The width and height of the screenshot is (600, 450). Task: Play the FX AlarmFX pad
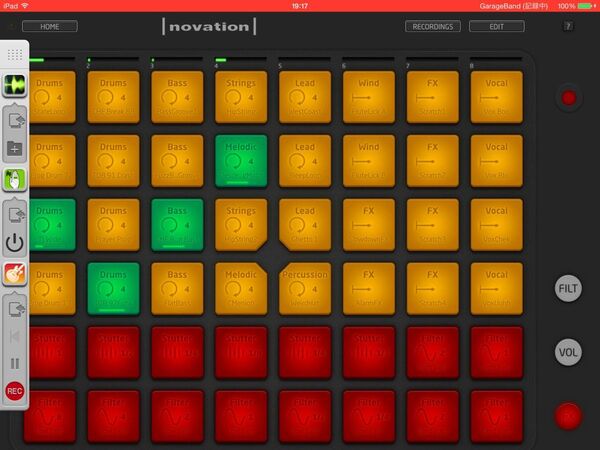click(369, 289)
